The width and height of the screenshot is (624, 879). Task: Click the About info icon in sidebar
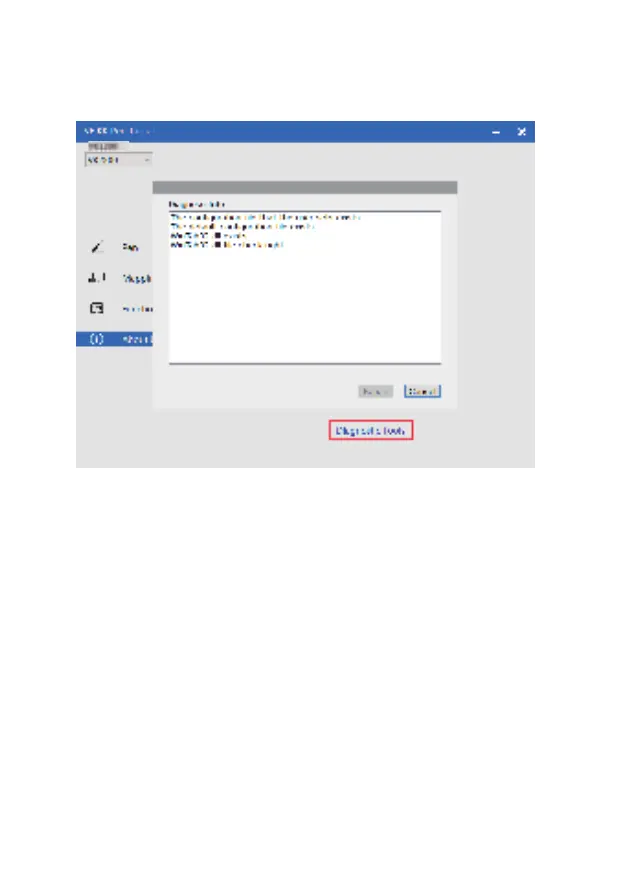pyautogui.click(x=97, y=339)
